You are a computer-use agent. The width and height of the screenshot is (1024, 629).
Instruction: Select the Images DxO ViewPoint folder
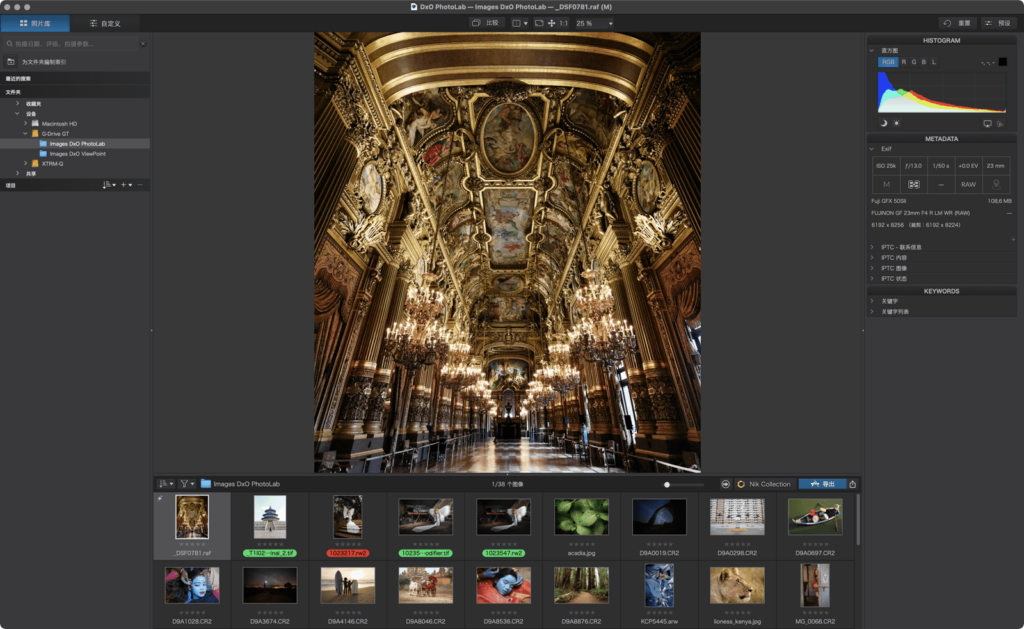(77, 153)
